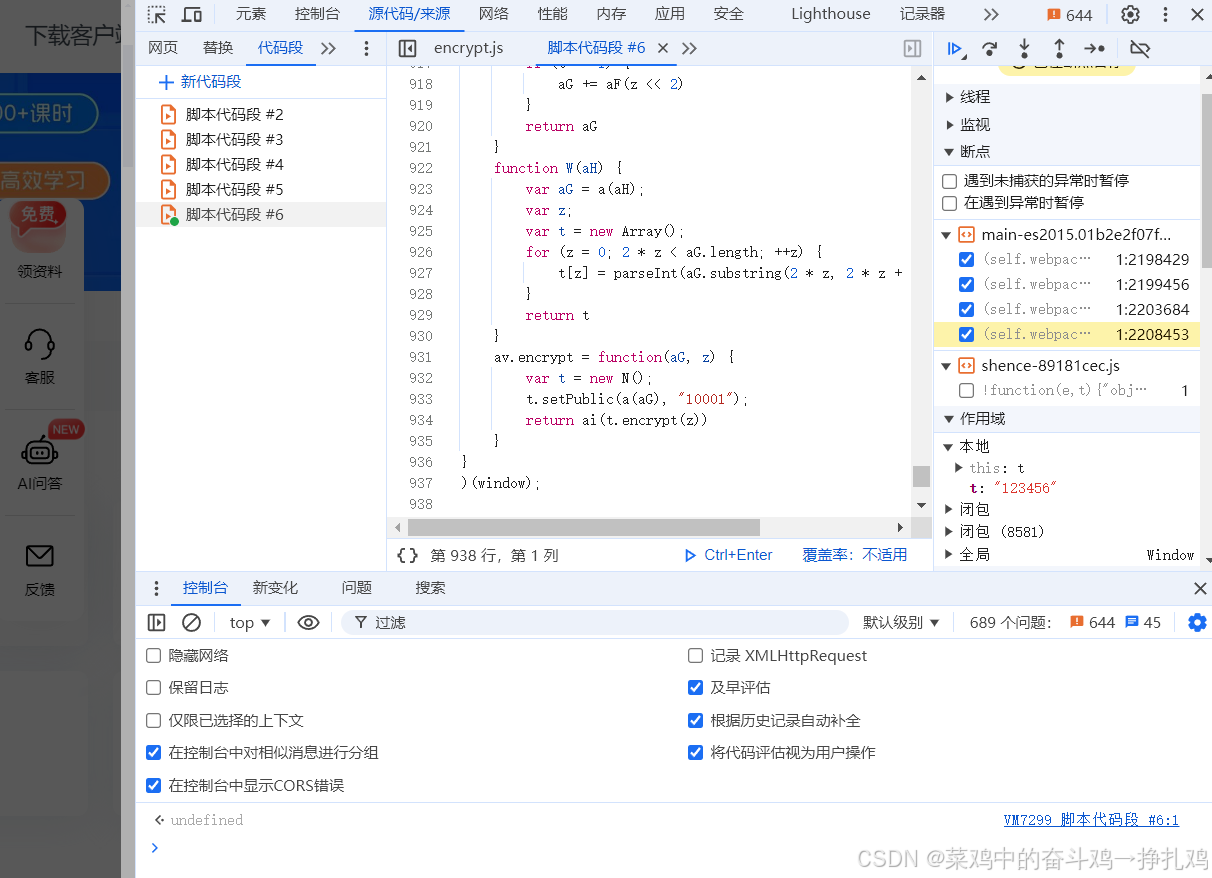Viewport: 1212px width, 878px height.
Task: Open the 覆盖率: 不适用 link
Action: pos(855,555)
